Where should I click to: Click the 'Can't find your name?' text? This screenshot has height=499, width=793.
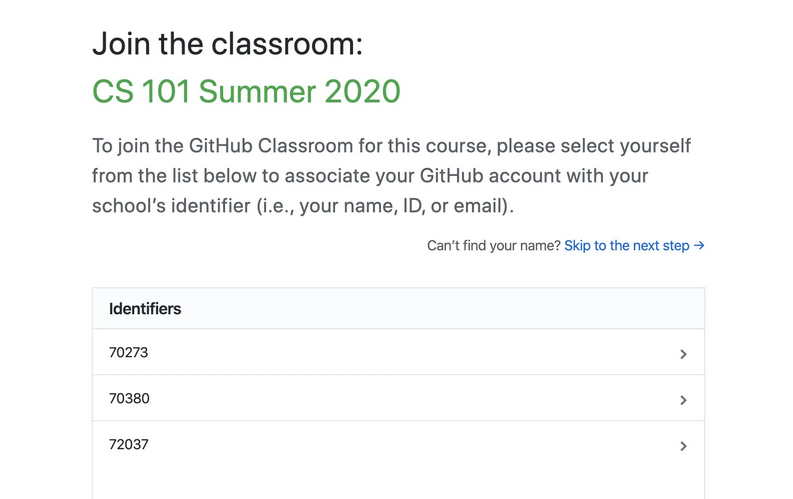(493, 245)
